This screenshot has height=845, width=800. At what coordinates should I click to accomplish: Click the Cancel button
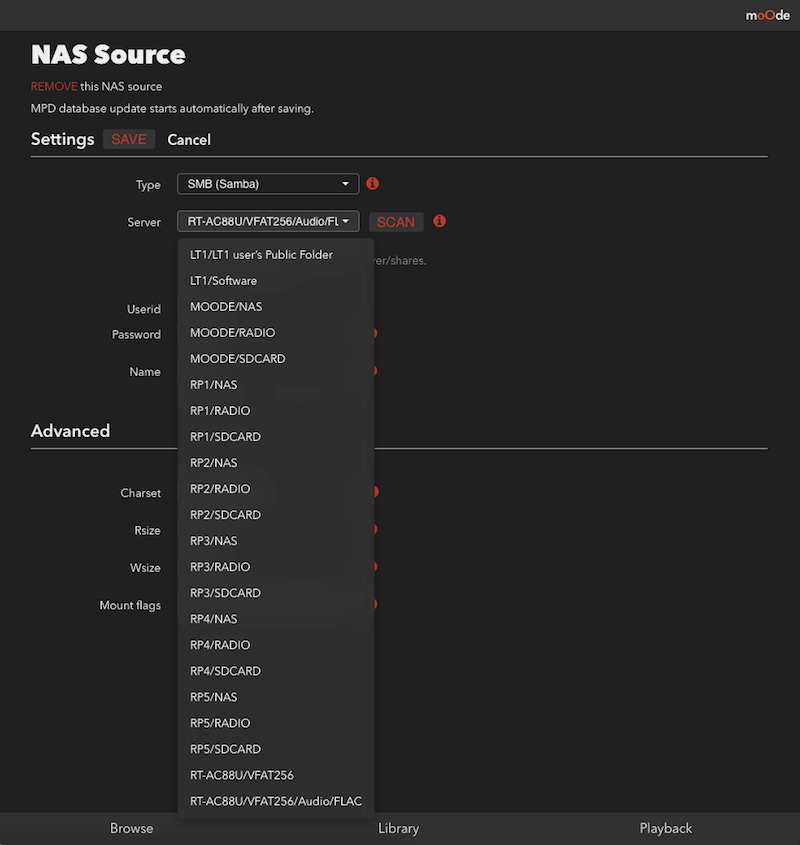[189, 140]
